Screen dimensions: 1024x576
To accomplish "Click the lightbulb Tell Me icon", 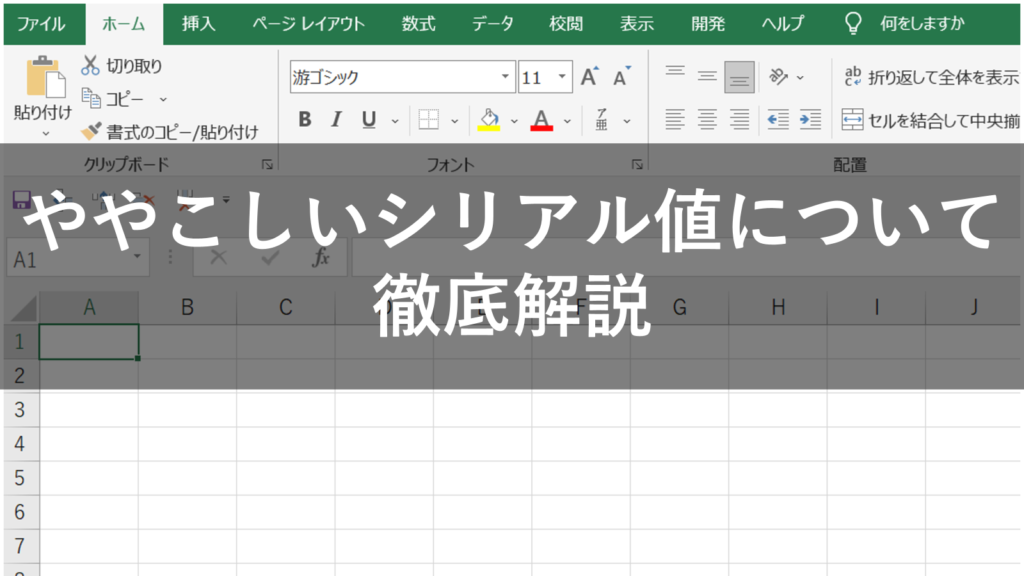I will click(x=853, y=24).
